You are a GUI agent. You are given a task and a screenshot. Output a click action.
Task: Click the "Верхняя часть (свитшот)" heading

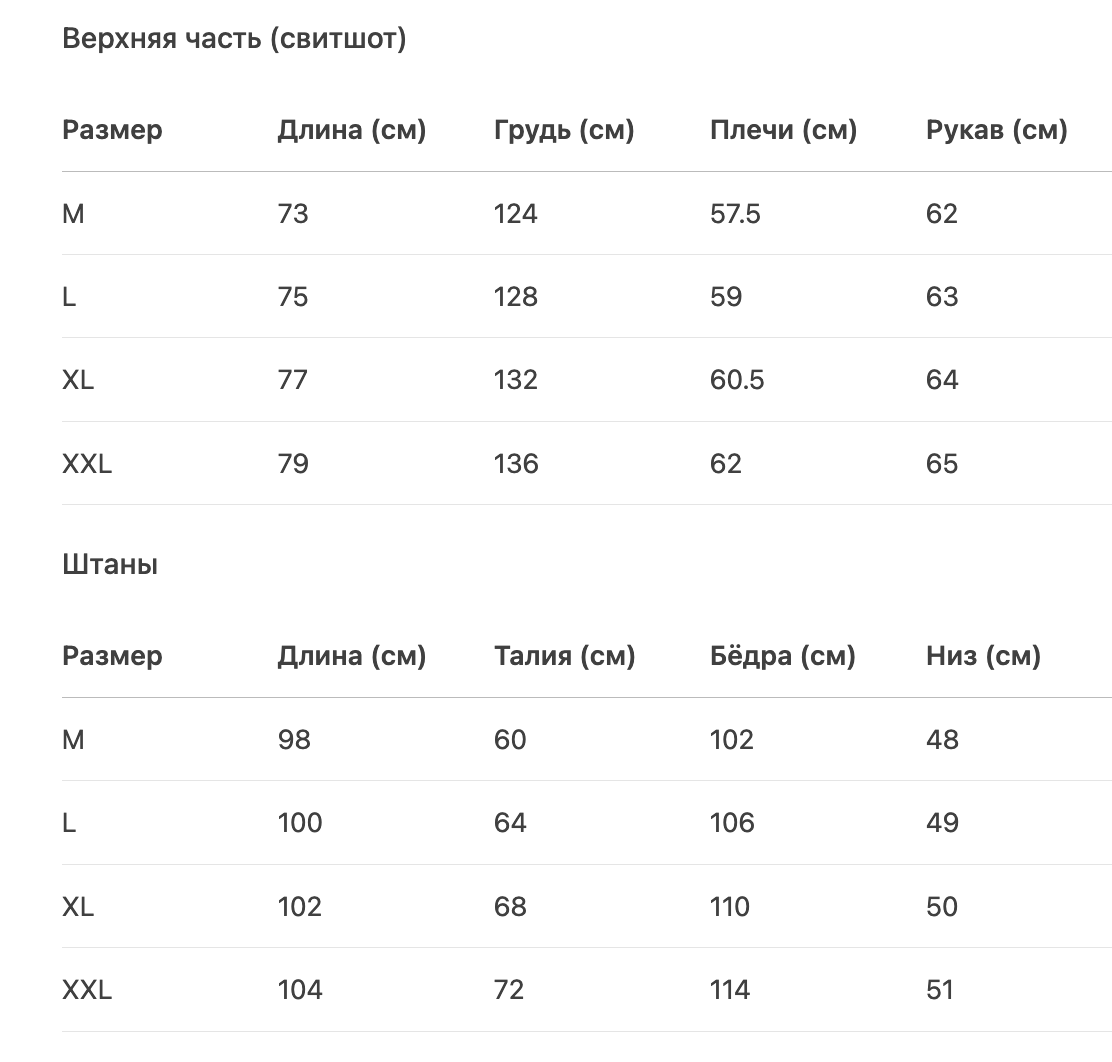coord(234,39)
